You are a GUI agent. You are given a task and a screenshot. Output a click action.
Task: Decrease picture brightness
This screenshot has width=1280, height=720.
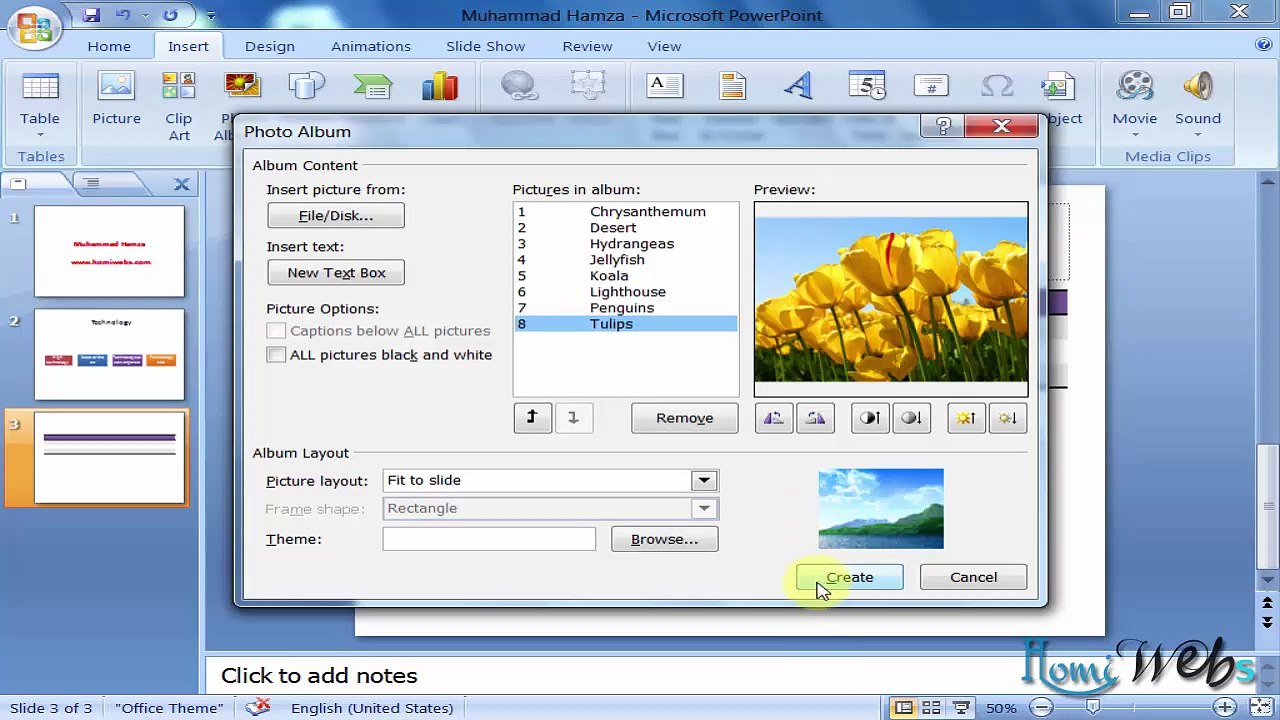[1007, 418]
